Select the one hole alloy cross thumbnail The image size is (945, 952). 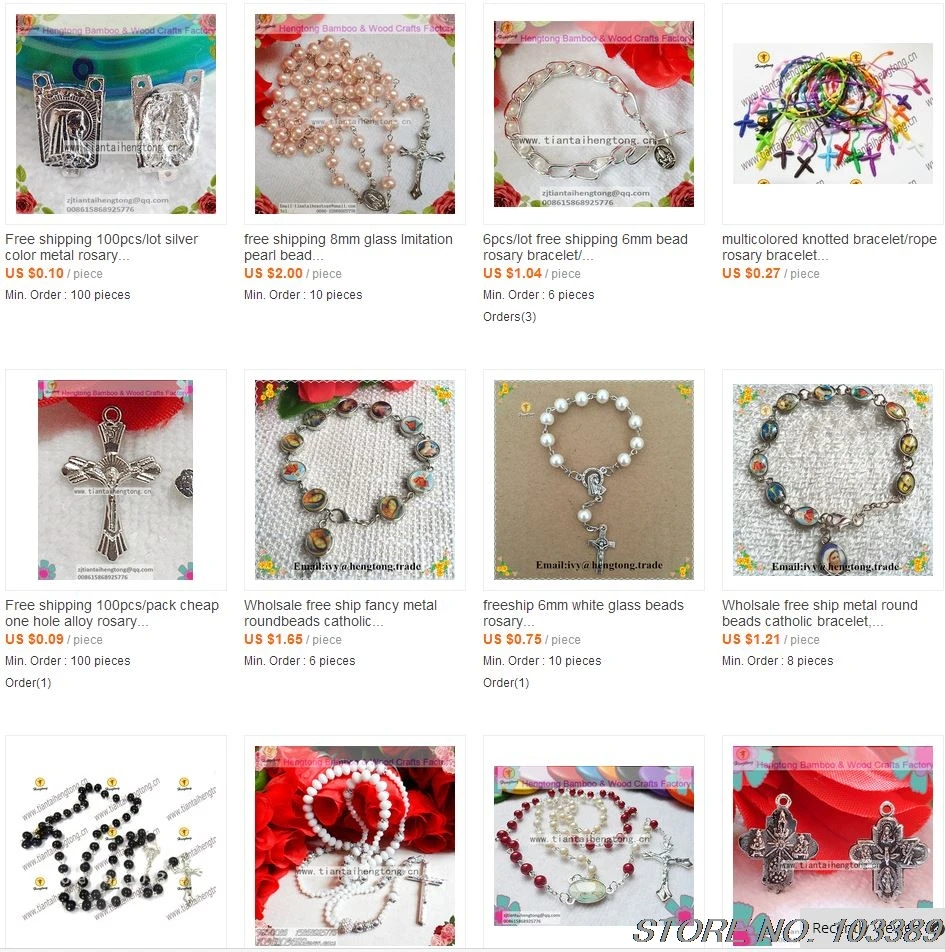point(115,480)
